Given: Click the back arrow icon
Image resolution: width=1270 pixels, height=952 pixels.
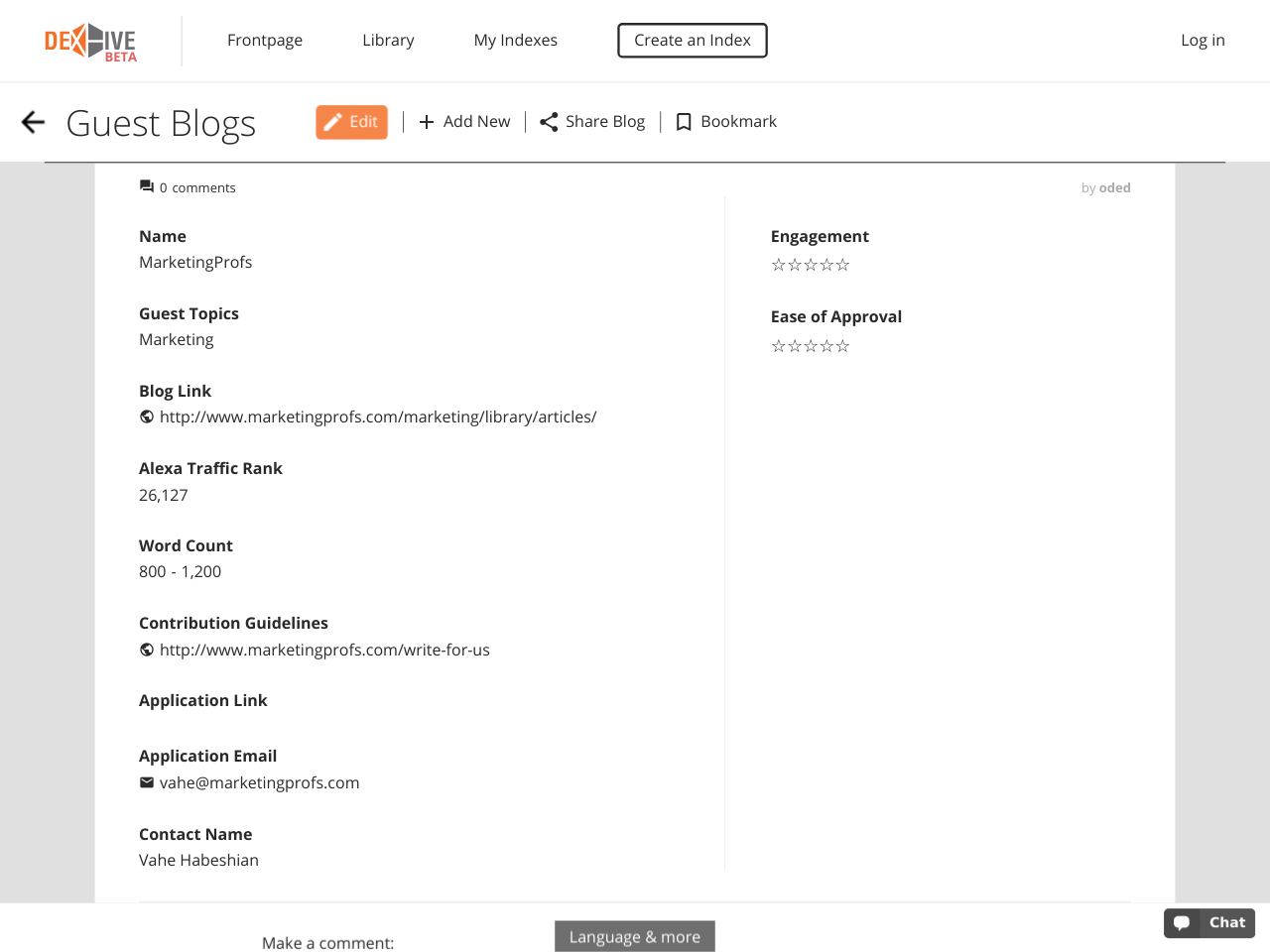Looking at the screenshot, I should click(34, 122).
